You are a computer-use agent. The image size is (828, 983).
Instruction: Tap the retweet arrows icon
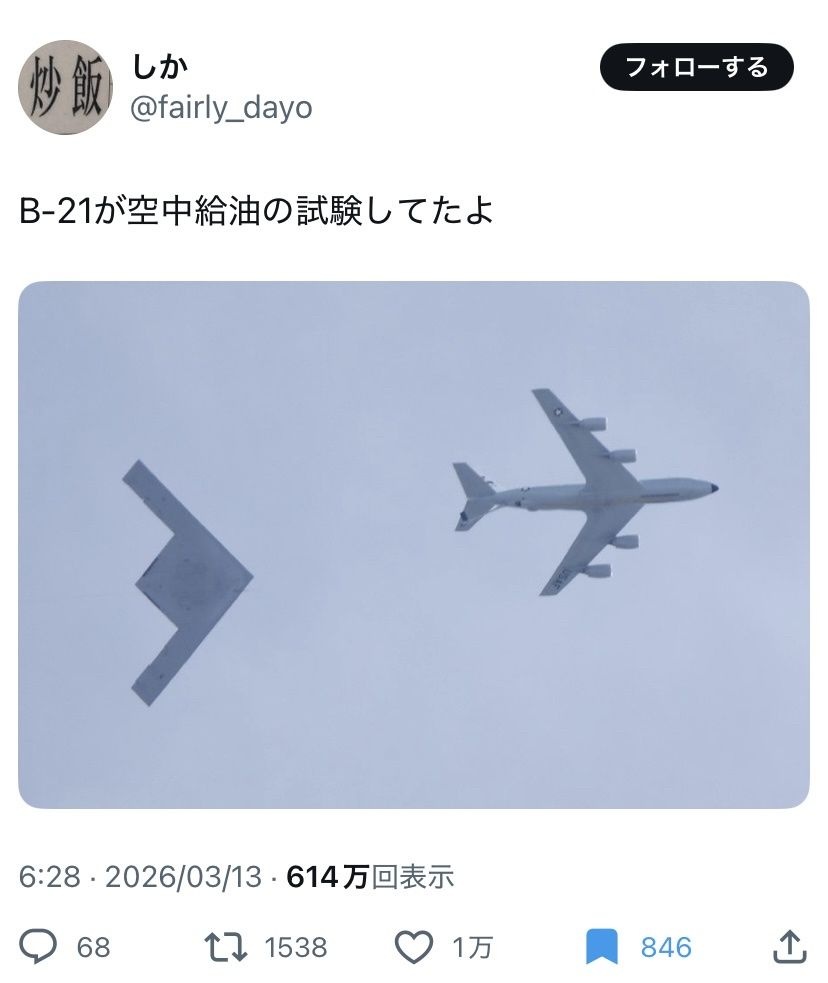226,947
